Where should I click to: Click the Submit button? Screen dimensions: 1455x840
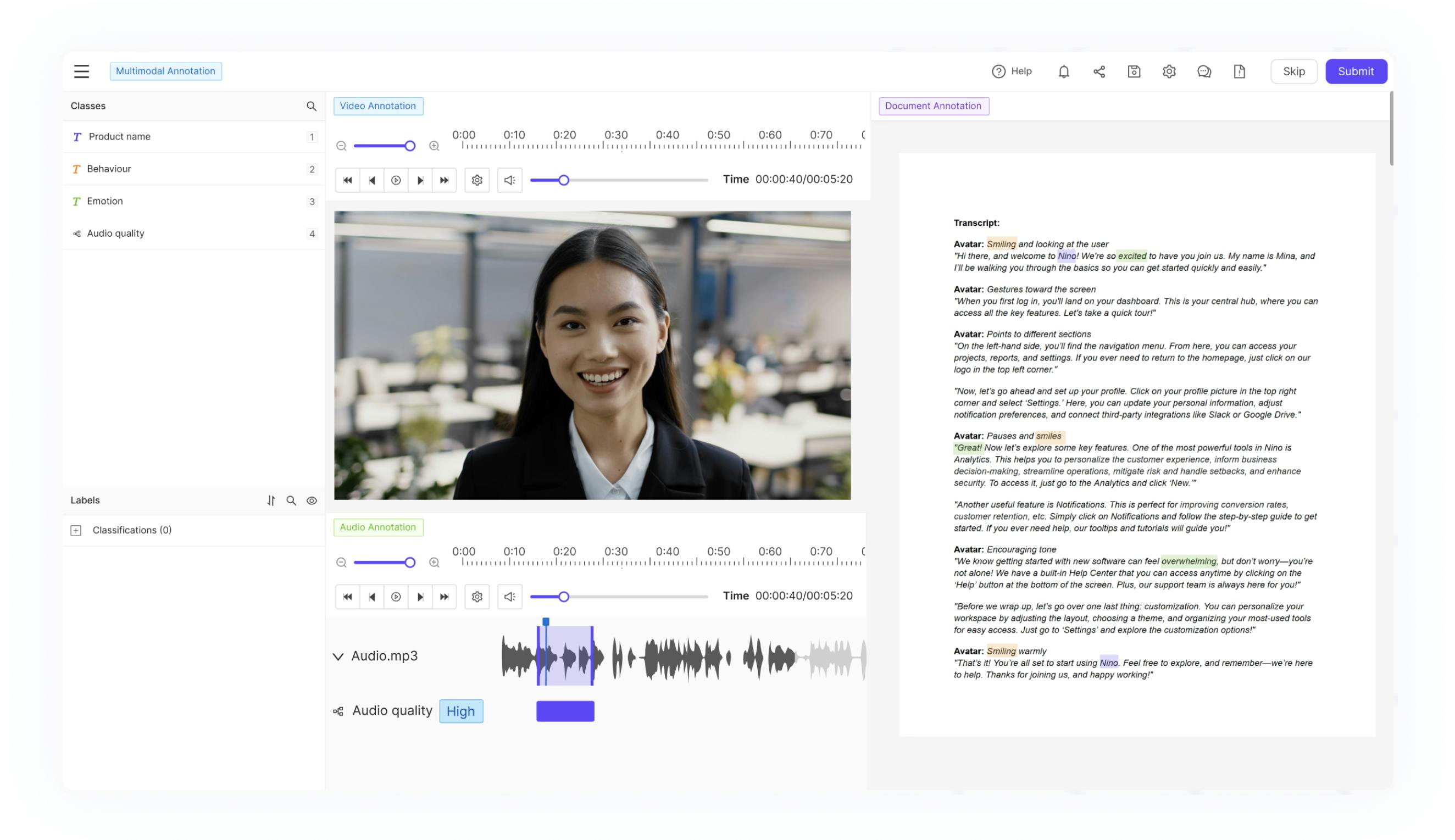1355,71
